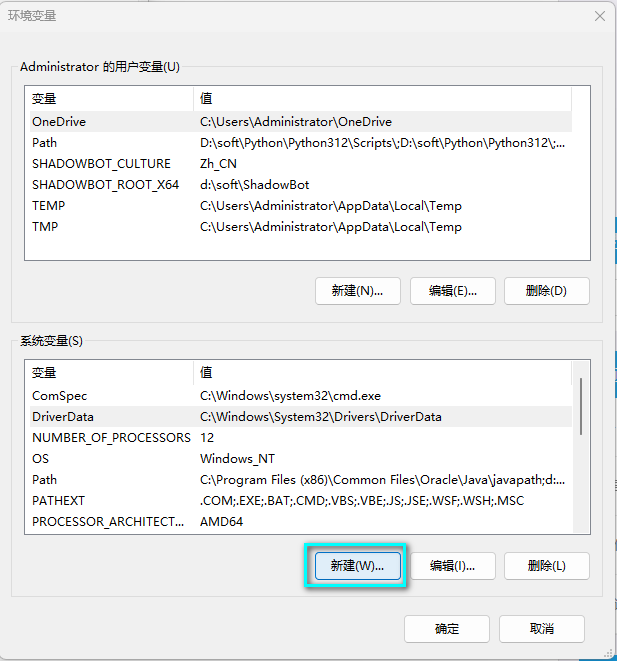Image resolution: width=617 pixels, height=661 pixels.
Task: Confirm with the 确定 button
Action: point(447,629)
